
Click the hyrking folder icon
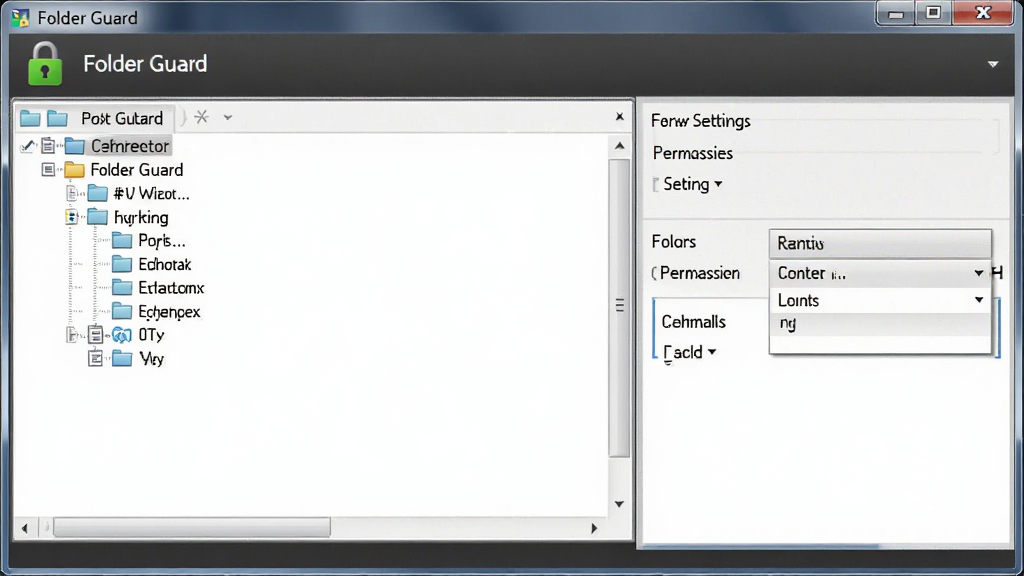pyautogui.click(x=98, y=217)
